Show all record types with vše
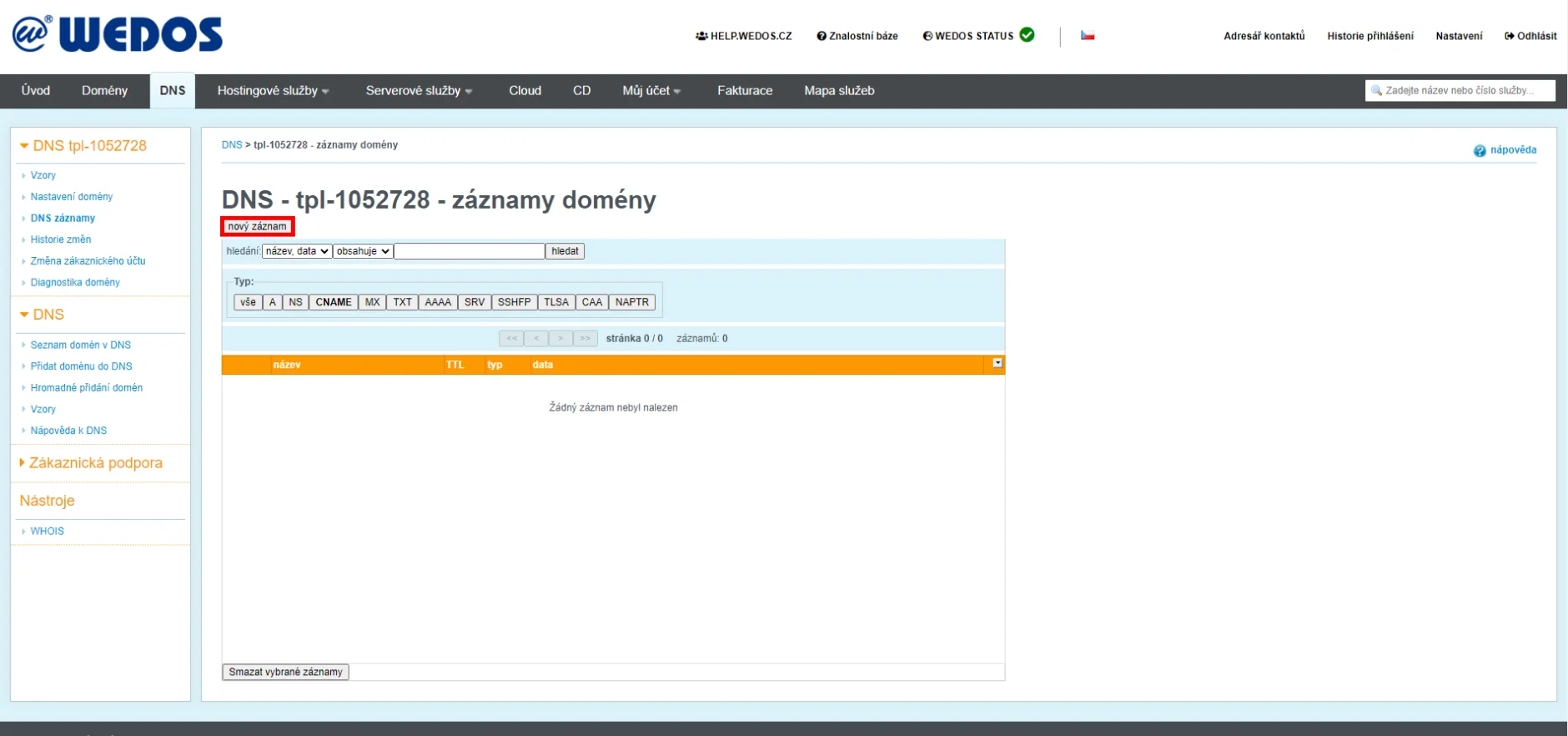The width and height of the screenshot is (1568, 736). tap(248, 302)
